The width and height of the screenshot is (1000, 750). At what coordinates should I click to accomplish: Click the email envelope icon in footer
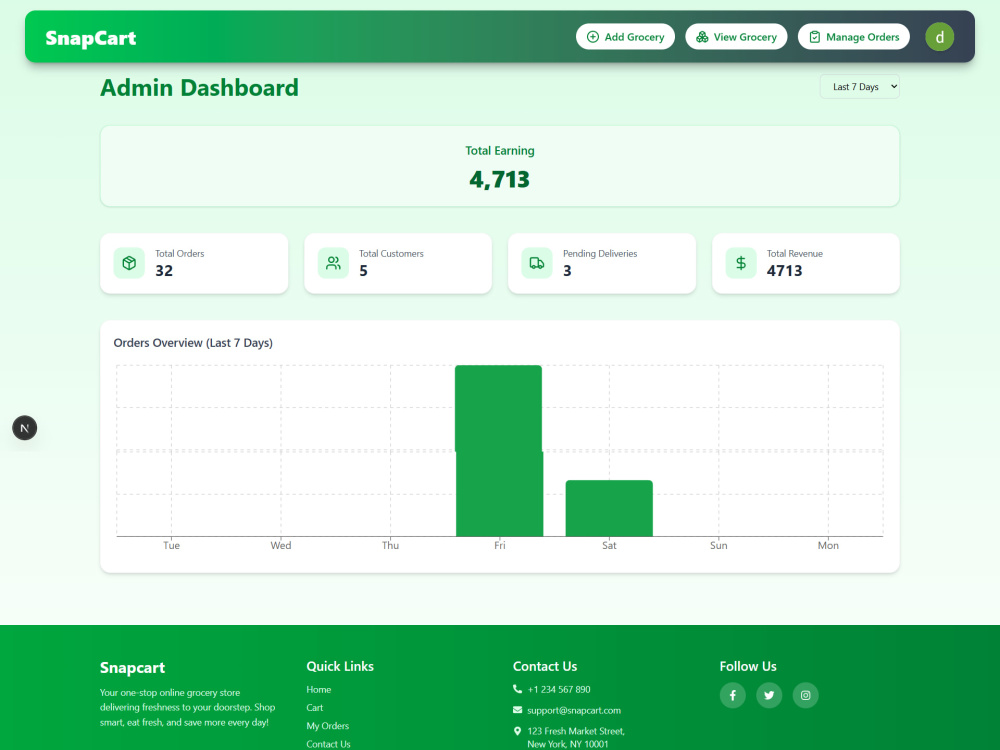(x=517, y=710)
